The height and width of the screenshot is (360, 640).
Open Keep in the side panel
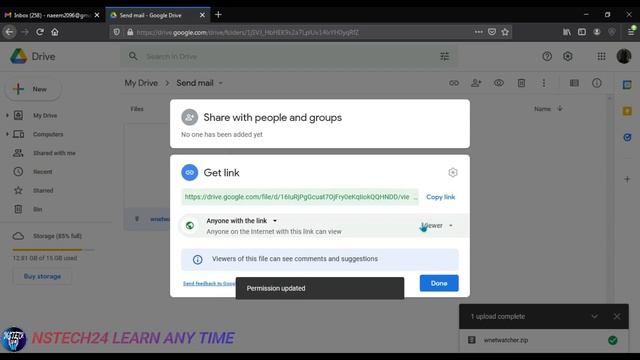(x=627, y=111)
